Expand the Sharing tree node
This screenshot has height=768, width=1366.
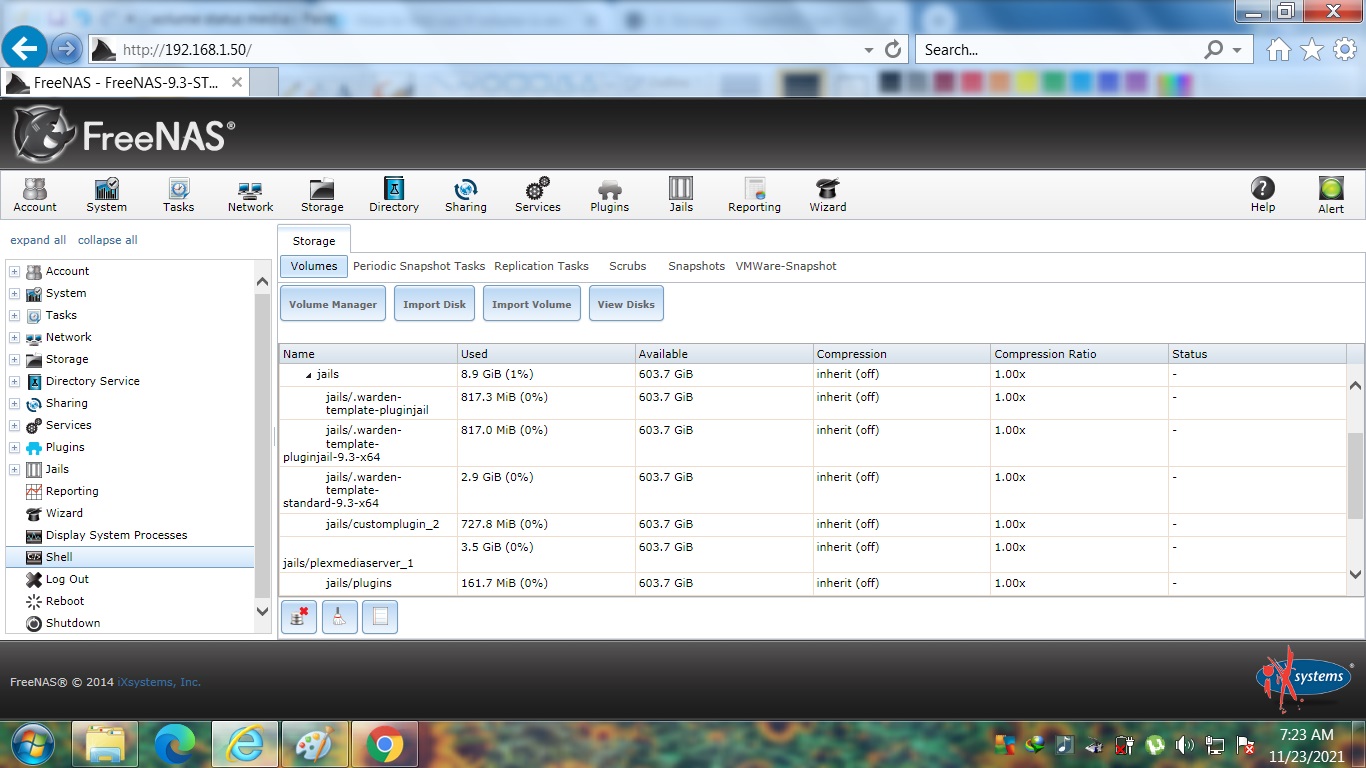point(15,403)
